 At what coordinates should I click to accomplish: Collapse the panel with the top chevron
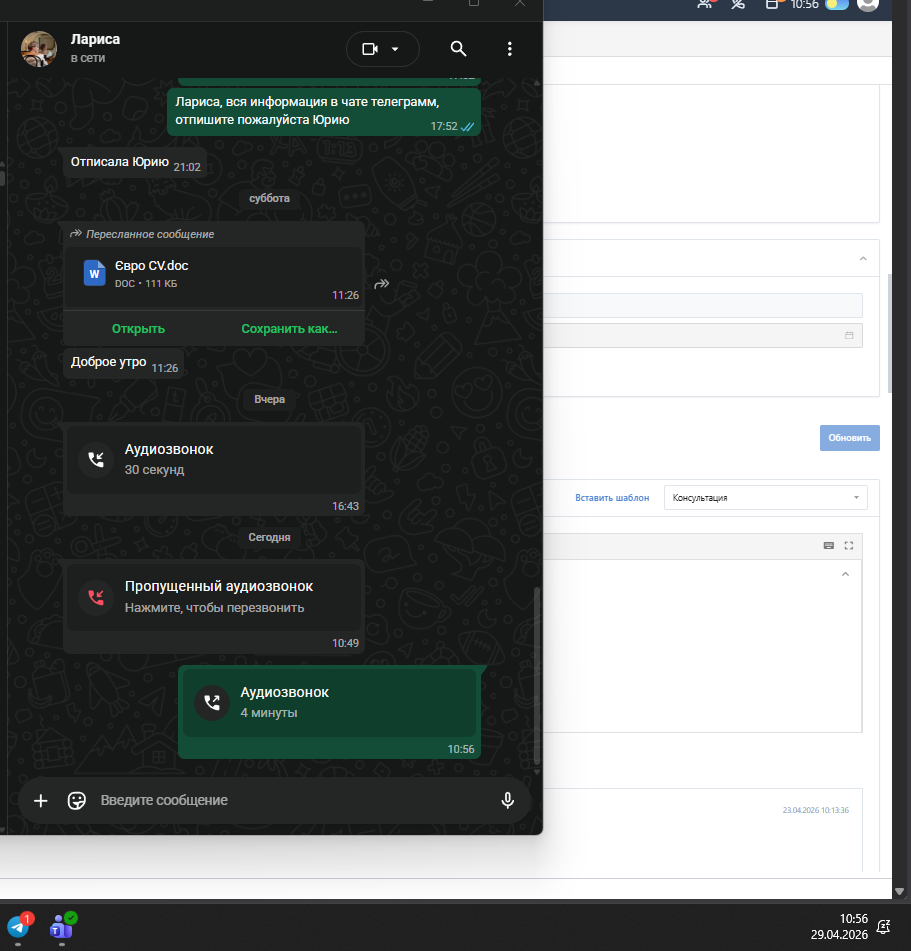pos(863,259)
